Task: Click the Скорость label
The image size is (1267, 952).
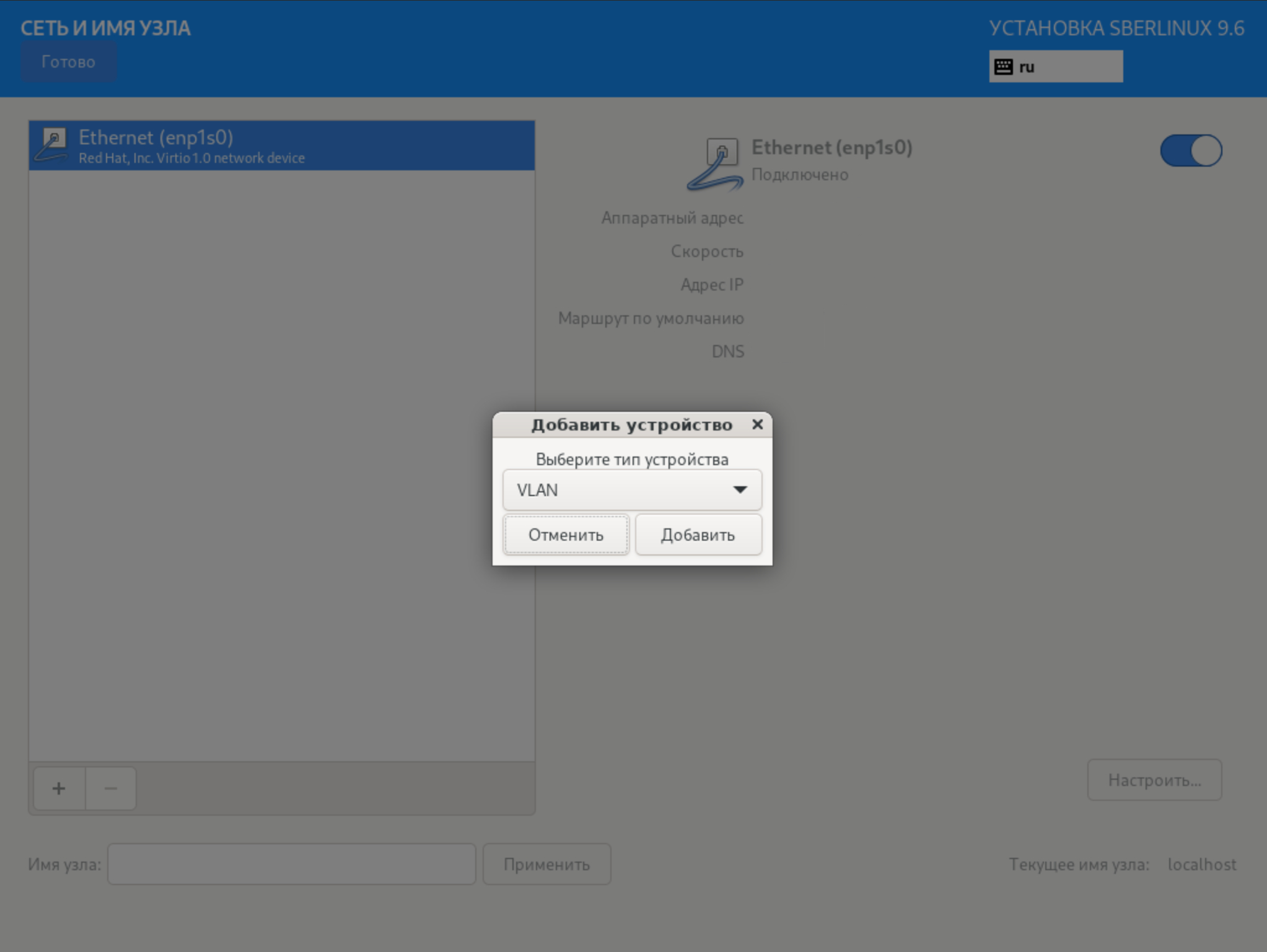Action: [707, 251]
